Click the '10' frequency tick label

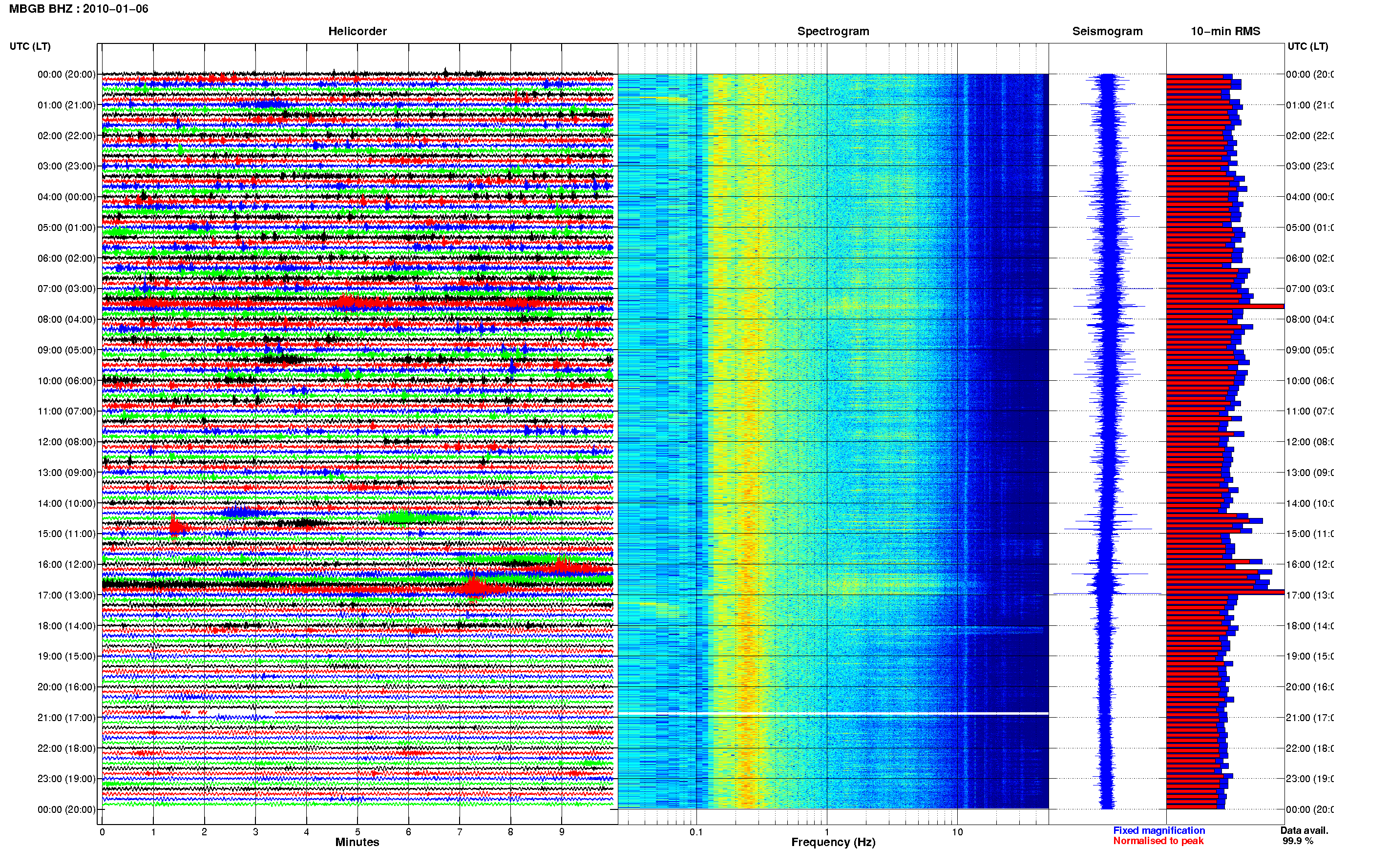pyautogui.click(x=957, y=832)
